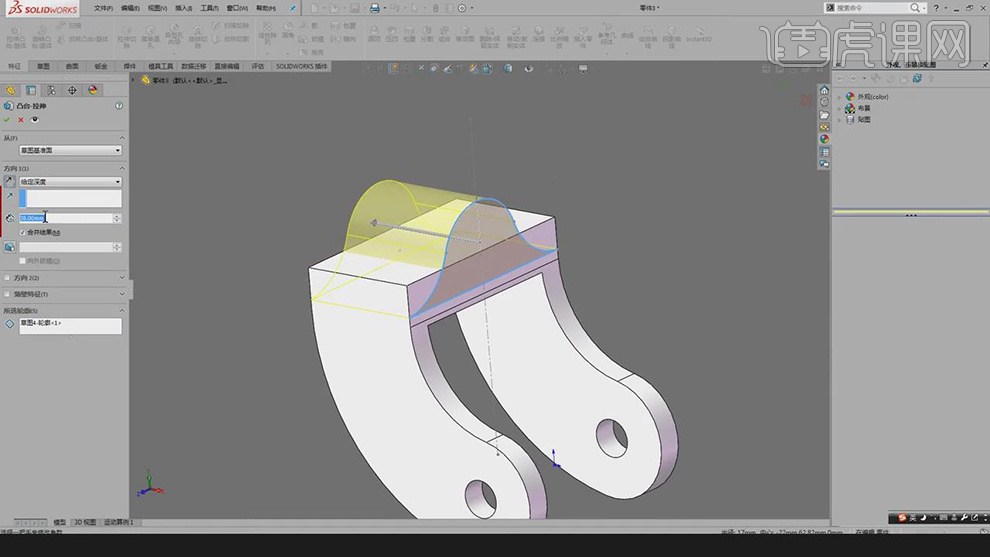This screenshot has width=990, height=557.
Task: Cancel the extrude with the red X
Action: coord(21,120)
